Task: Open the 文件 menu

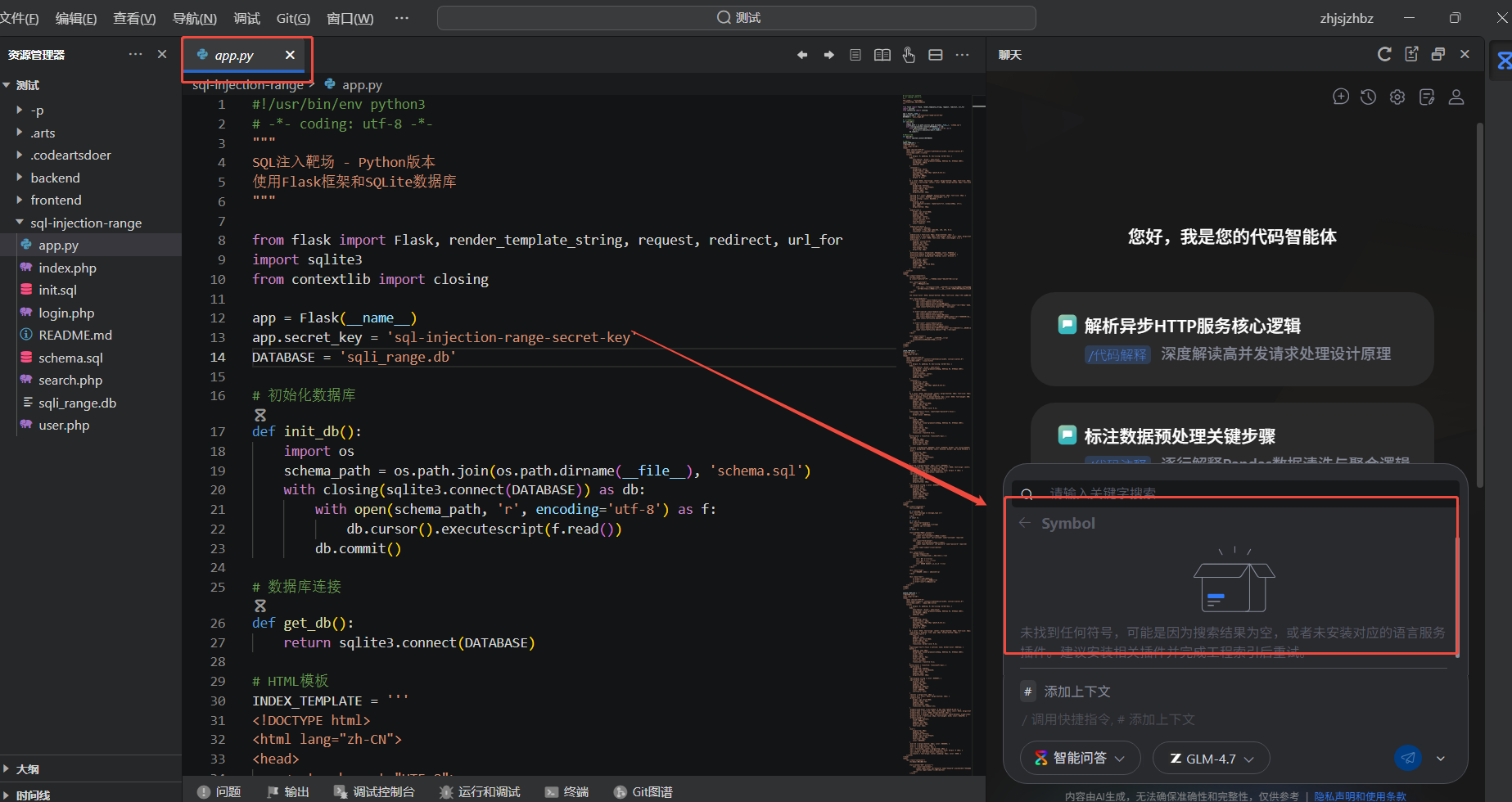Action: click(x=20, y=18)
